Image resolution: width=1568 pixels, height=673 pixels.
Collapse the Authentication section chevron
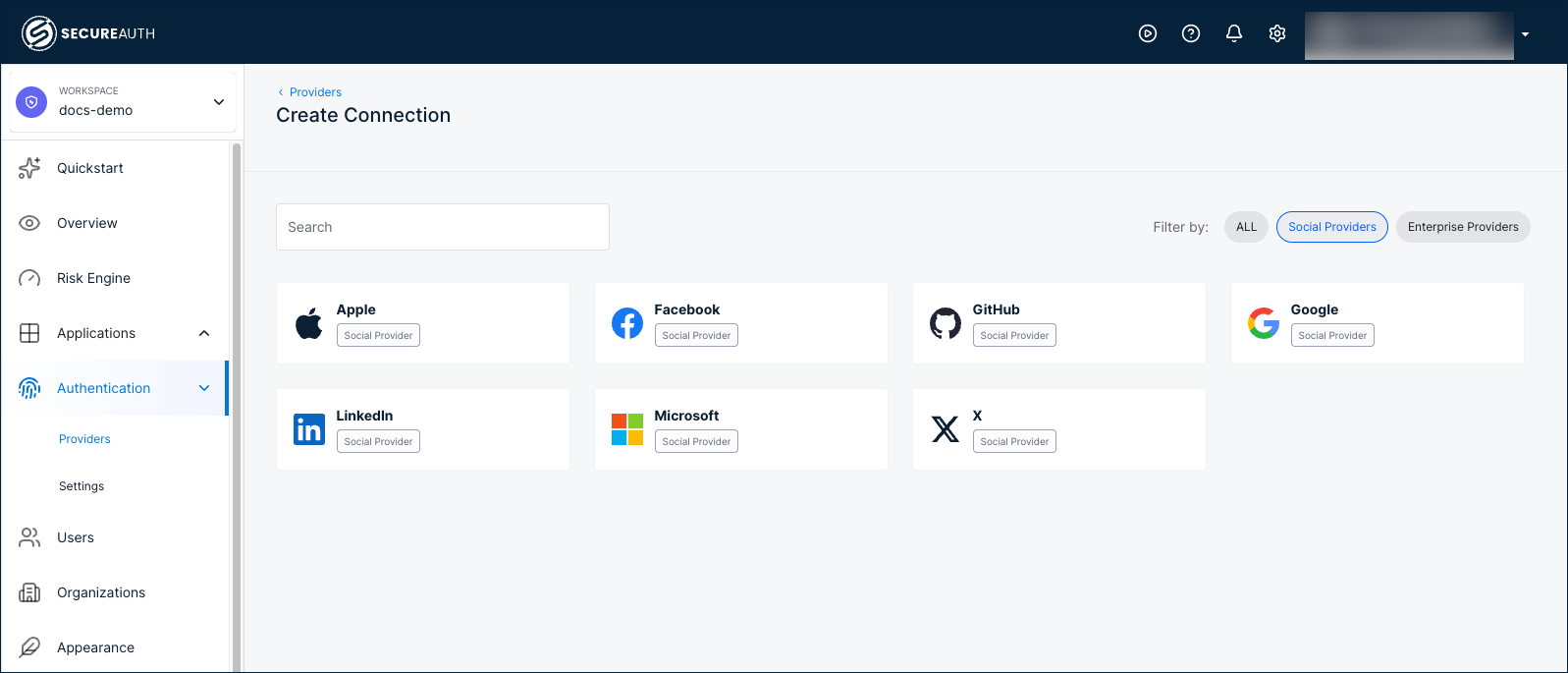(204, 387)
